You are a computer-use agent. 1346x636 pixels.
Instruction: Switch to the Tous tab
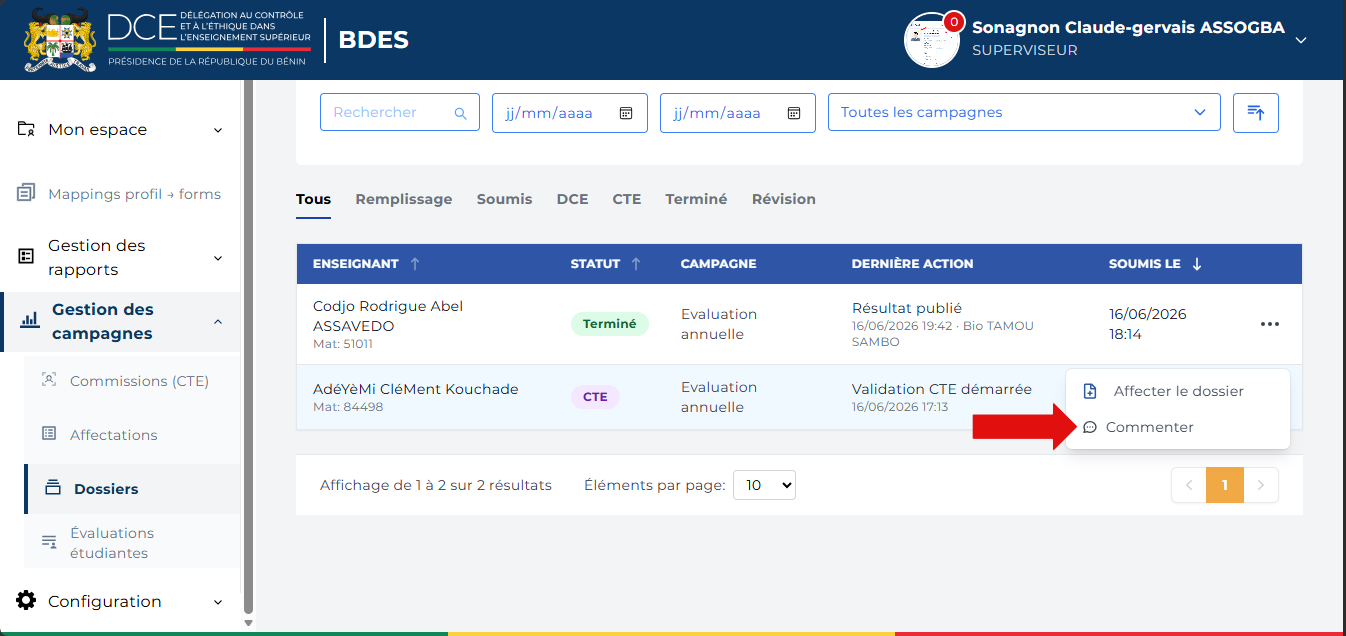point(313,199)
